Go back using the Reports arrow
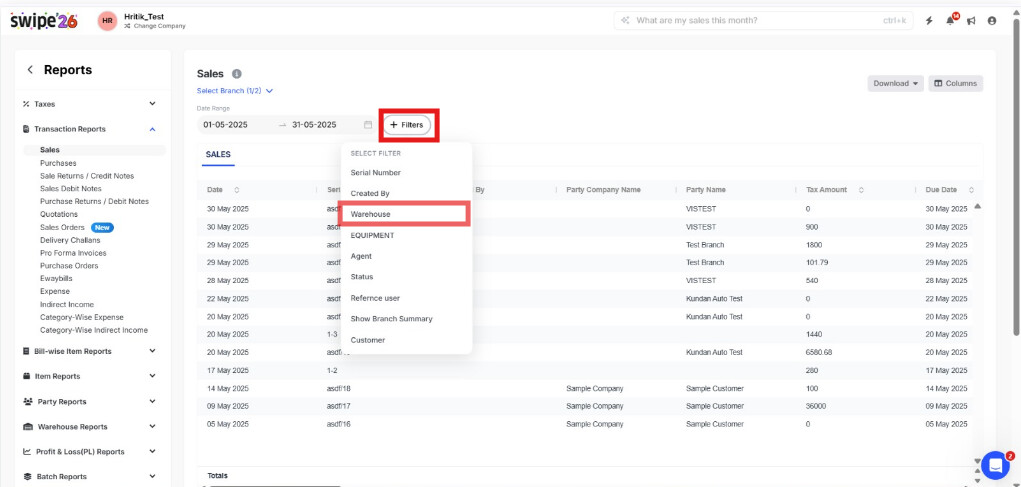1021x487 pixels. 30,70
